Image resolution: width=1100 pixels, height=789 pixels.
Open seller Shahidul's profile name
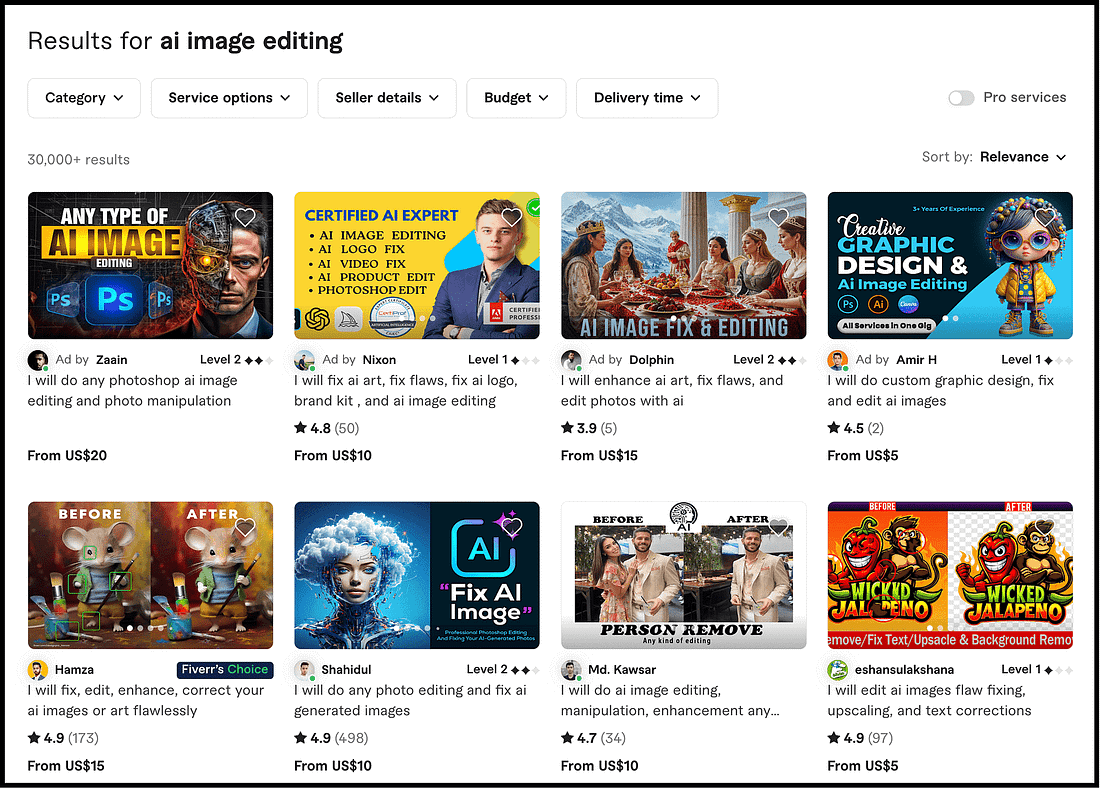pyautogui.click(x=347, y=670)
